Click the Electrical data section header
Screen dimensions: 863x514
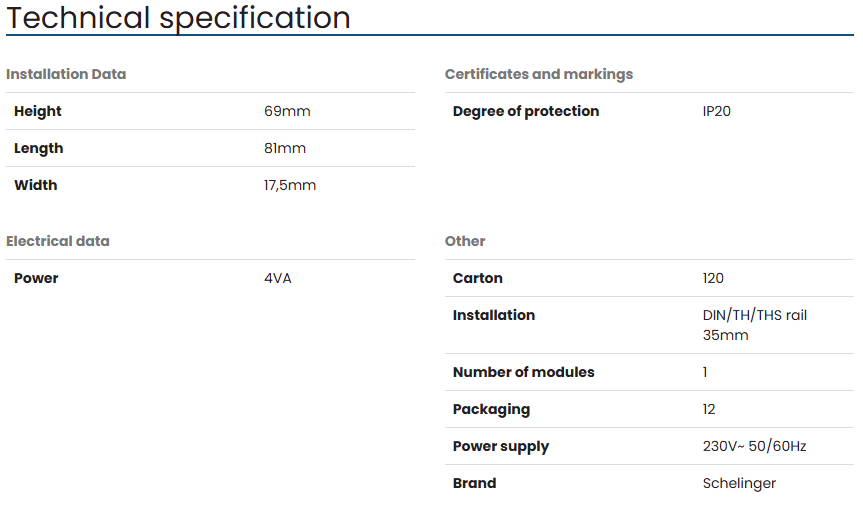click(58, 241)
